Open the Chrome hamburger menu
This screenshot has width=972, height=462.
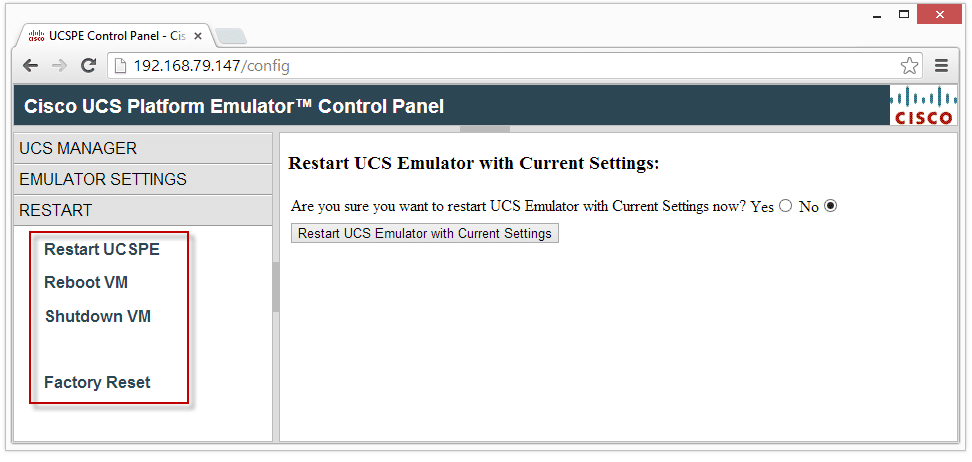pyautogui.click(x=941, y=66)
